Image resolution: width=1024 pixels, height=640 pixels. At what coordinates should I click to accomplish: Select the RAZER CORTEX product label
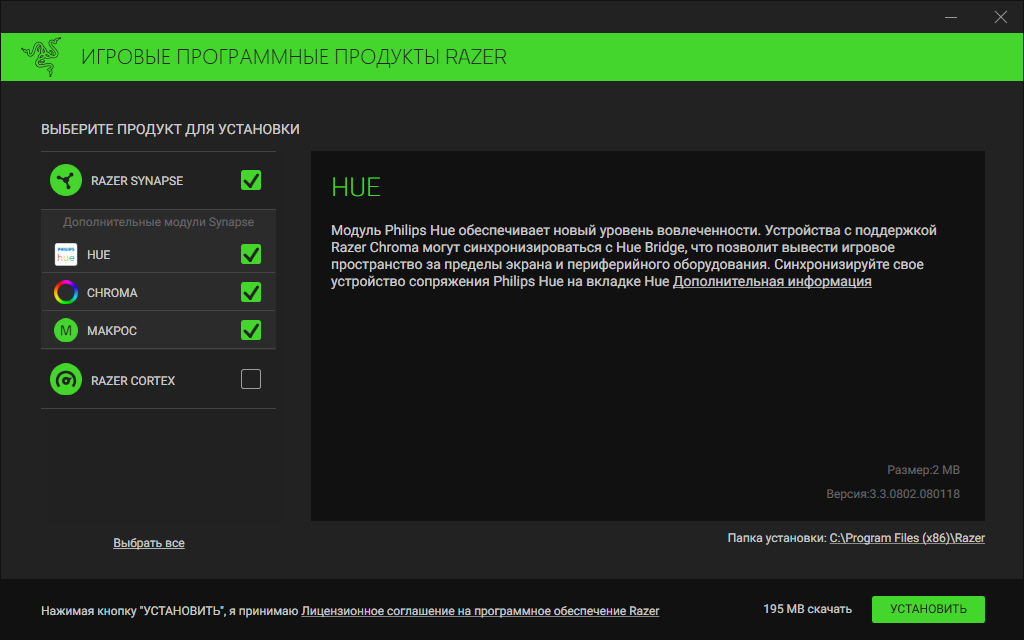point(133,381)
